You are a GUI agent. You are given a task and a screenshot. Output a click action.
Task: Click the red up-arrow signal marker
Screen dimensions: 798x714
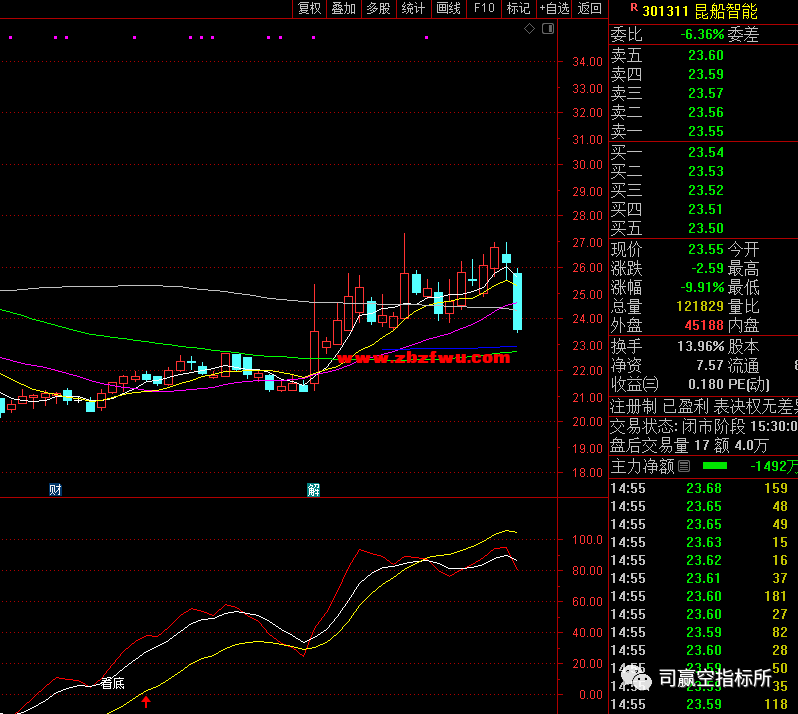146,702
